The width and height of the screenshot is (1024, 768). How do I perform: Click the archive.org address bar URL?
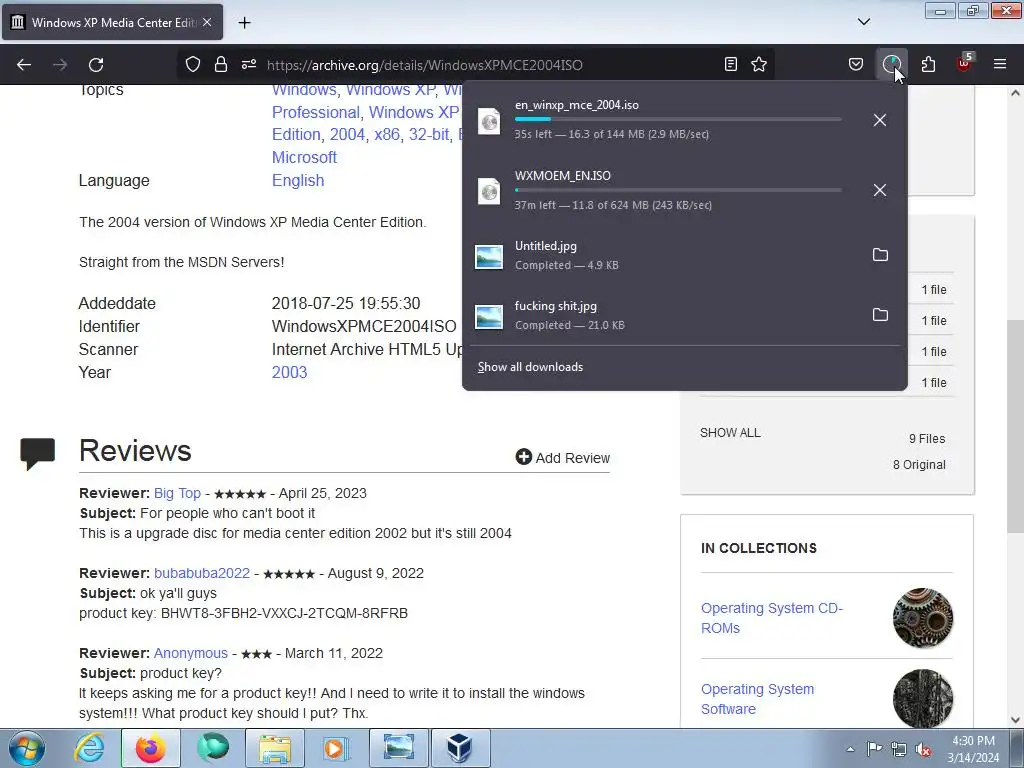pos(424,65)
